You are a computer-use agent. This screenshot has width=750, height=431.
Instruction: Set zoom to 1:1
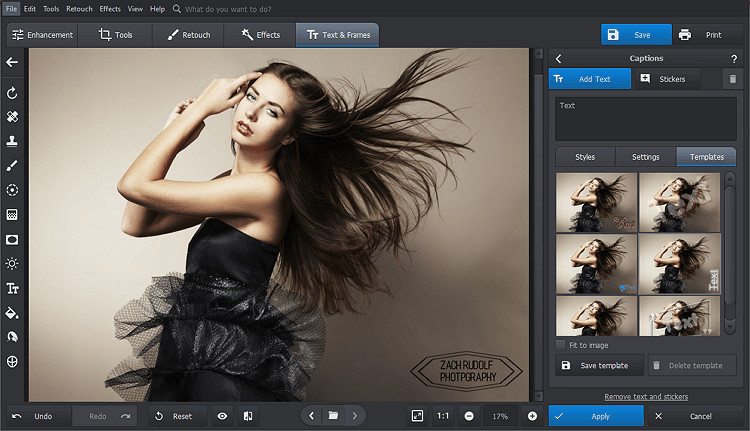click(443, 416)
